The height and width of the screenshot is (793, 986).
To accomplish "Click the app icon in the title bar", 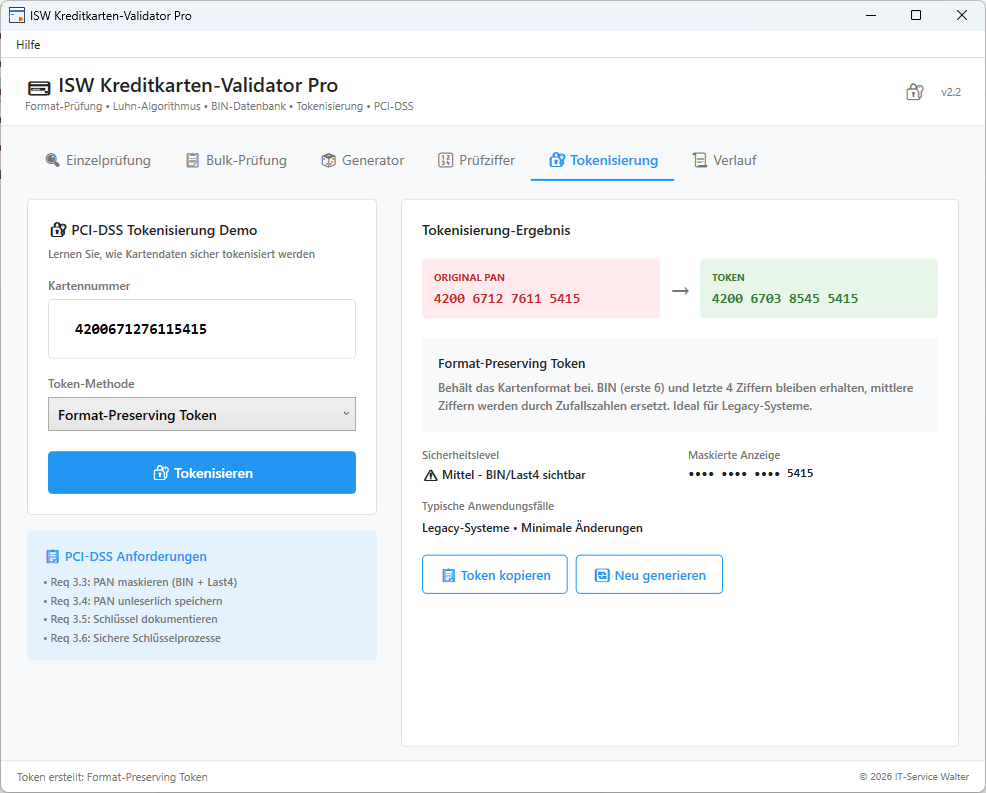I will [x=16, y=15].
